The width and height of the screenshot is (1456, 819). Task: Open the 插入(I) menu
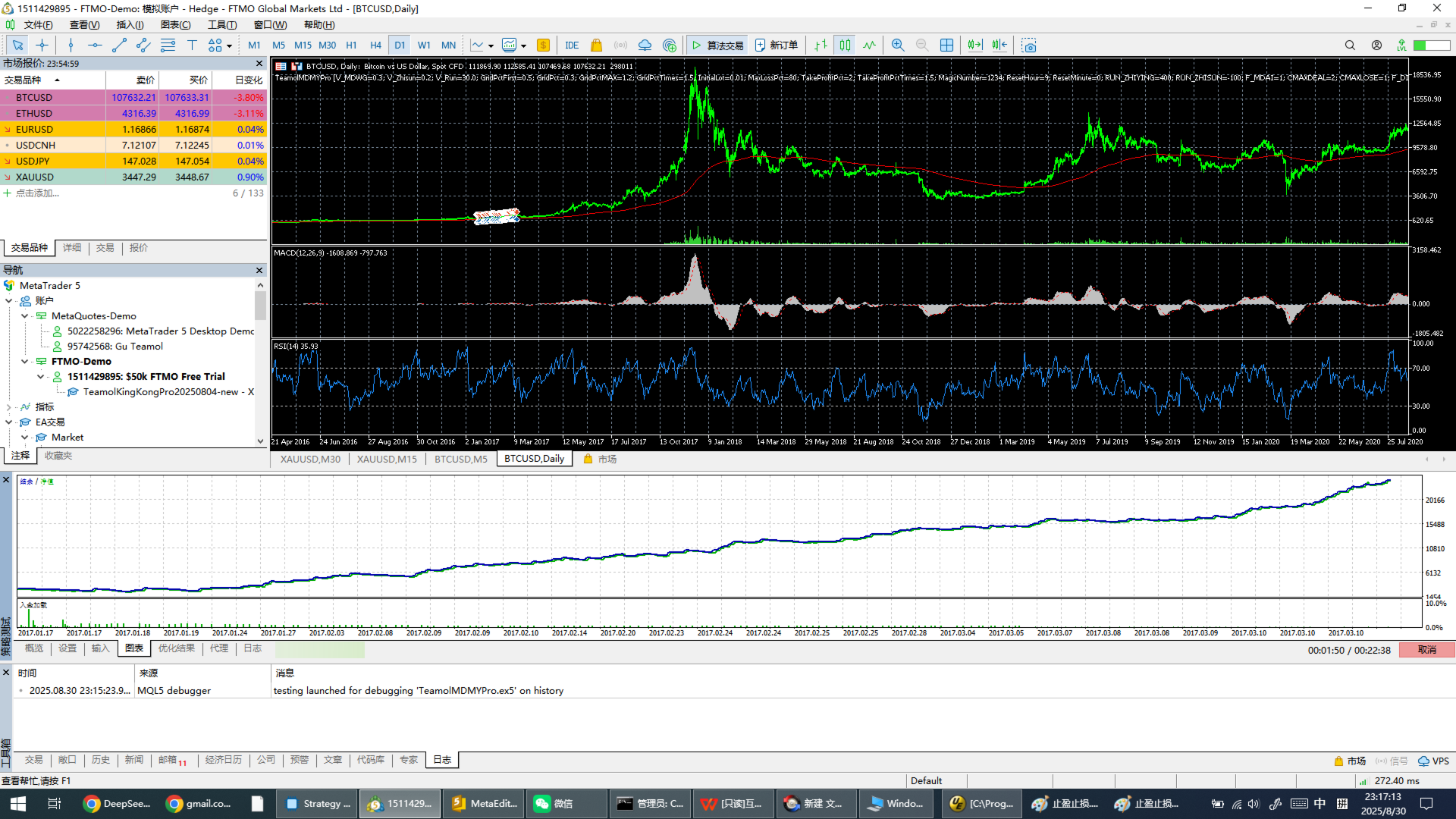(130, 25)
